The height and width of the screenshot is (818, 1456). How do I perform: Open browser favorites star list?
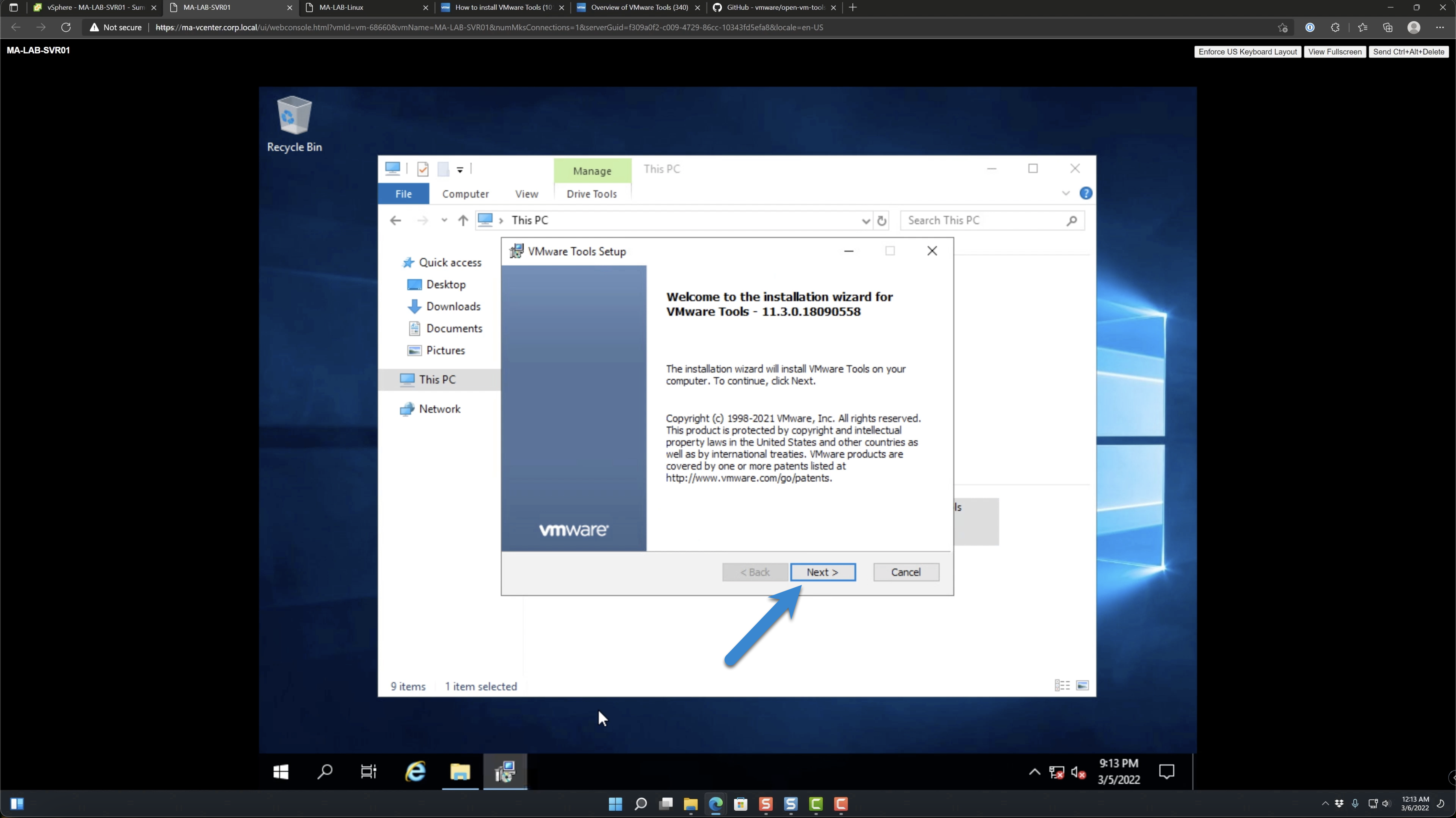coord(1362,27)
